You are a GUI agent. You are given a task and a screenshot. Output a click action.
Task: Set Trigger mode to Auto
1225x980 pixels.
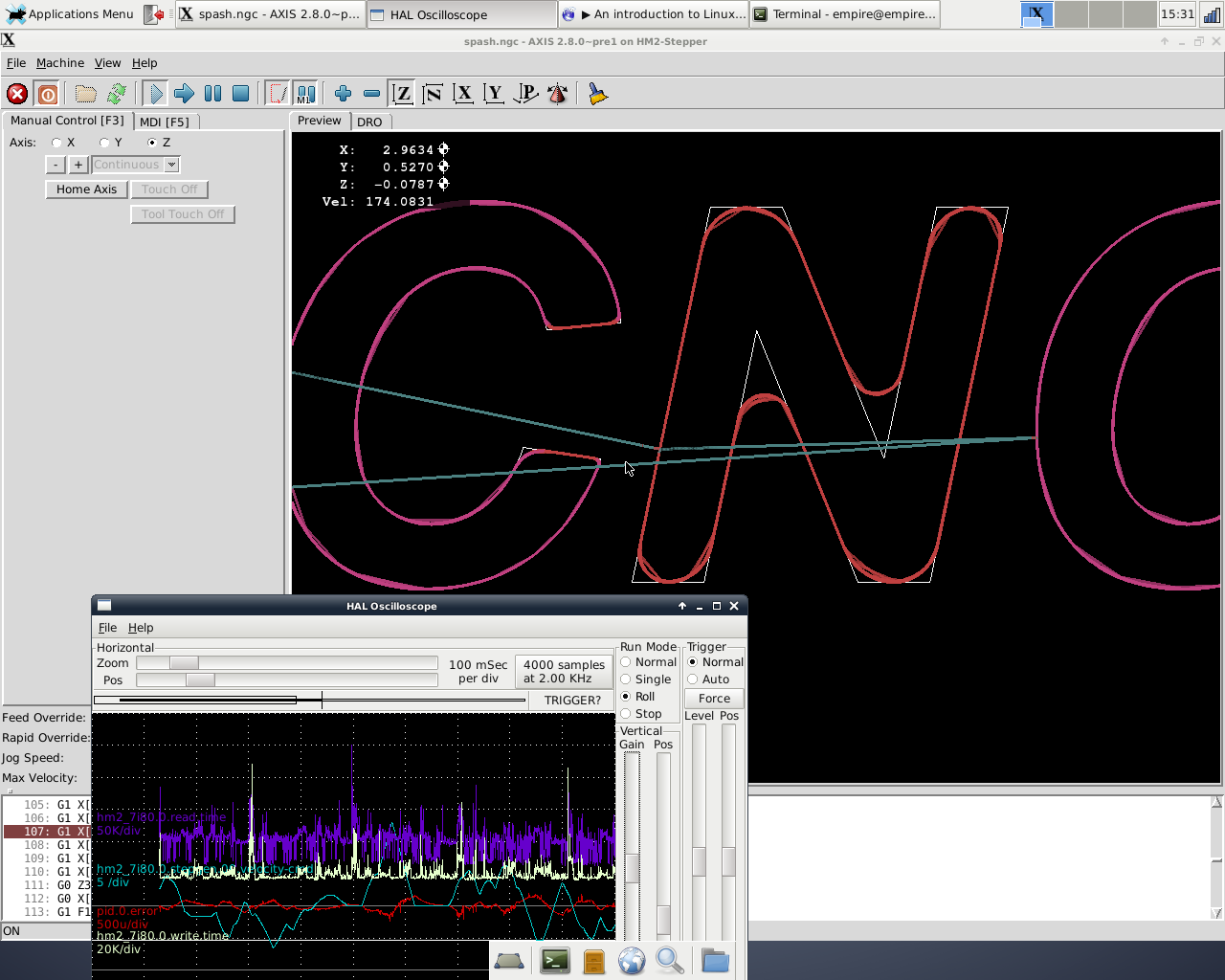(693, 679)
